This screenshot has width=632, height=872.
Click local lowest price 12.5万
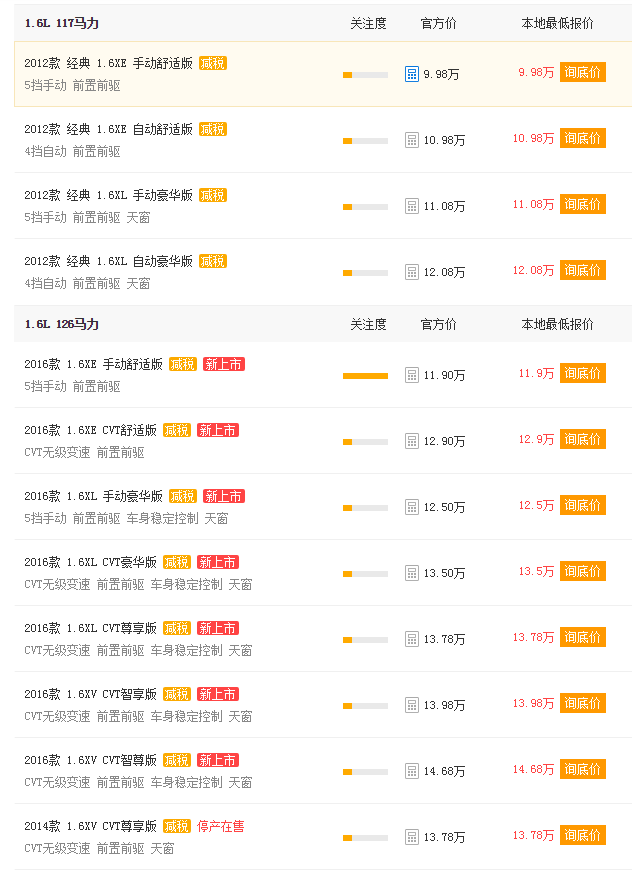point(536,506)
